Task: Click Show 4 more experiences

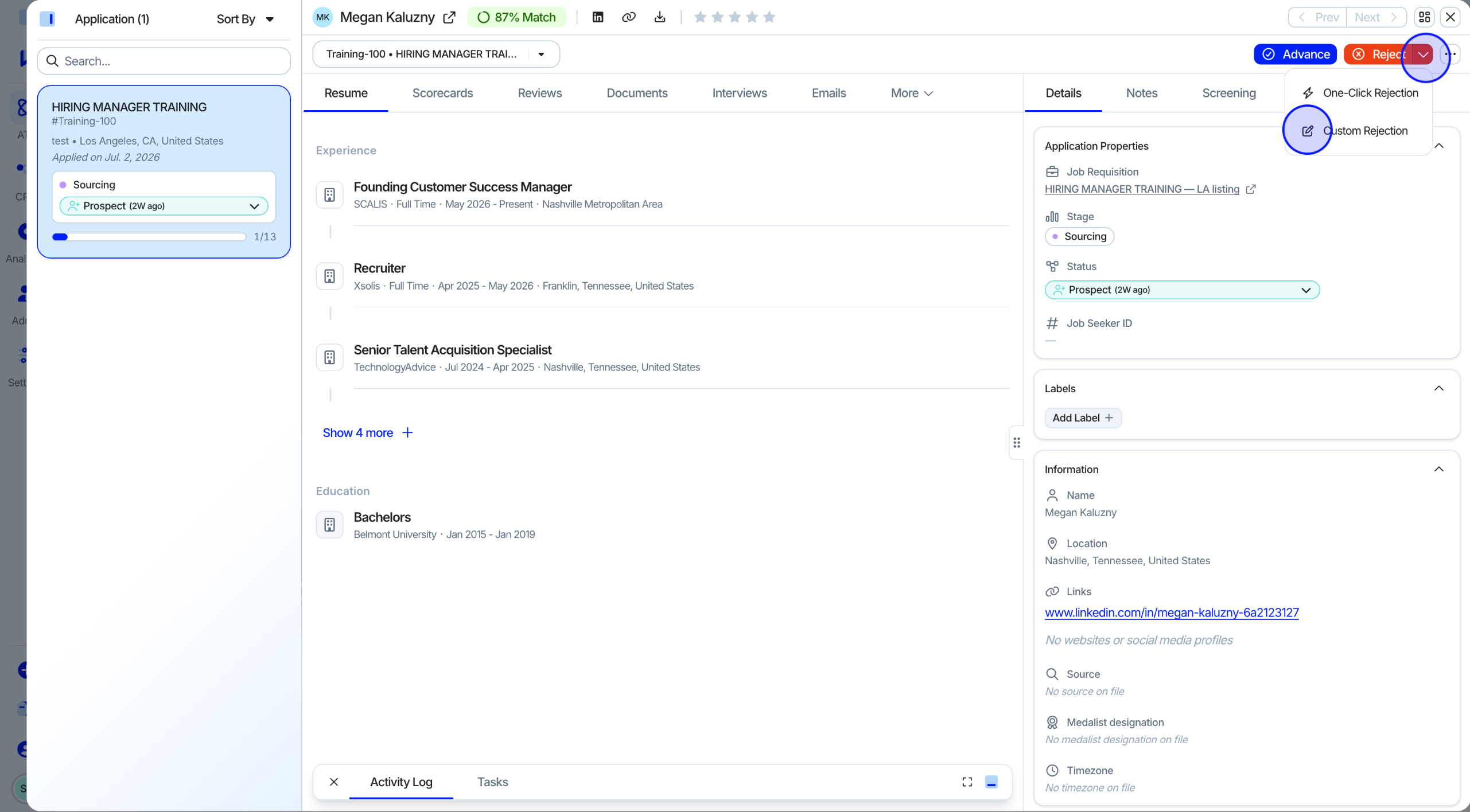Action: pos(368,432)
